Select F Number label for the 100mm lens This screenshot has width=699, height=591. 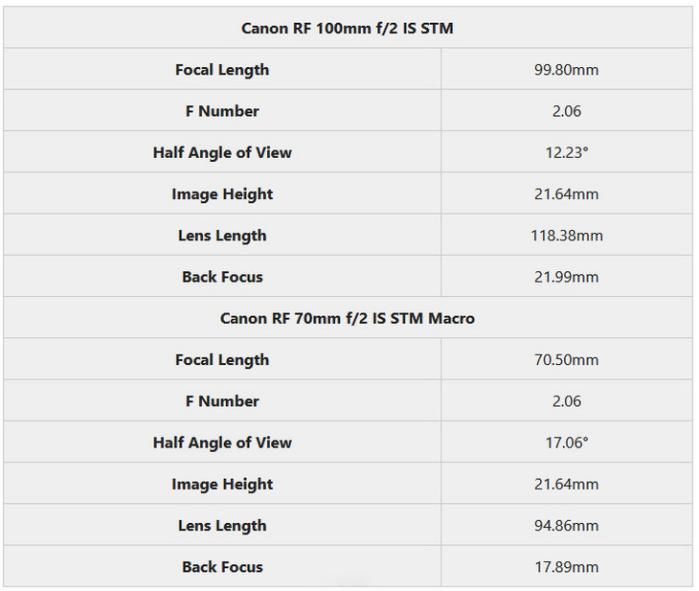[222, 111]
